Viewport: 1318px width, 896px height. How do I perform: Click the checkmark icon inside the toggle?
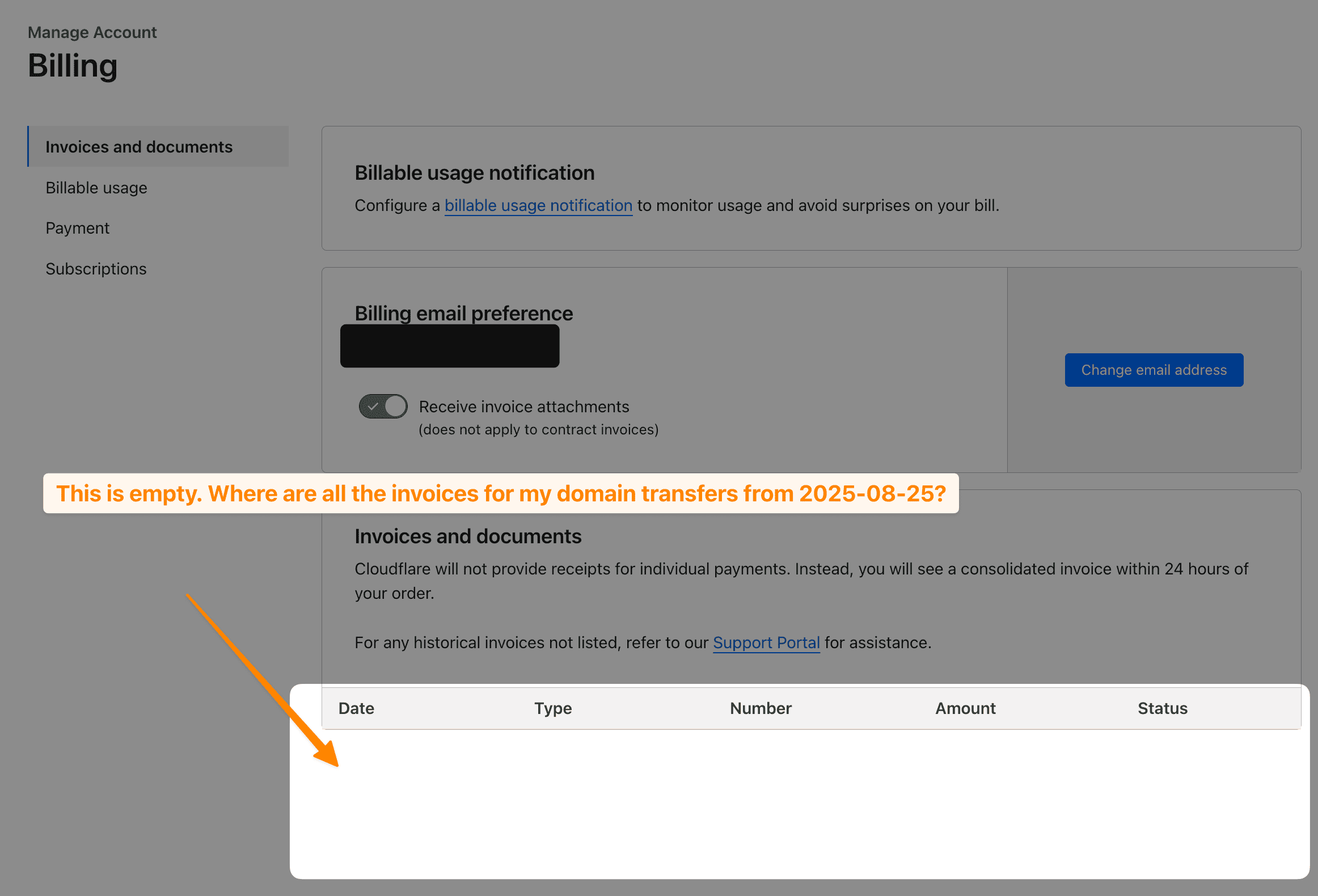pyautogui.click(x=373, y=407)
